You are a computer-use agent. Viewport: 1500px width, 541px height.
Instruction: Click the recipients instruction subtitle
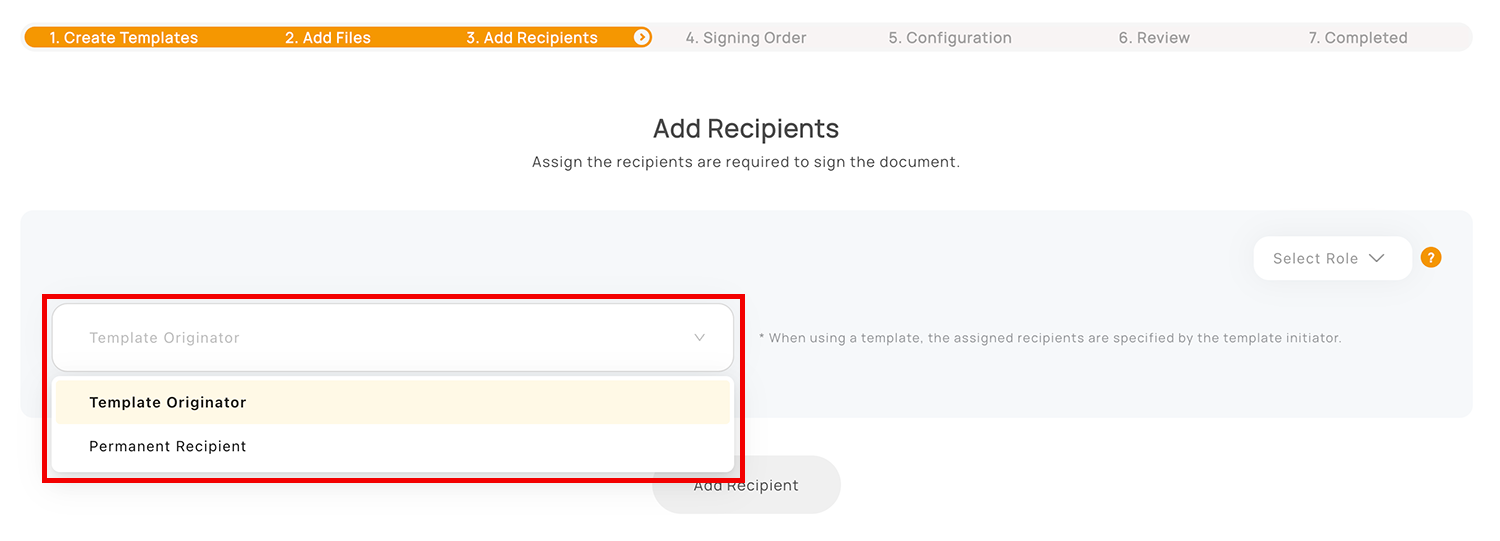746,162
